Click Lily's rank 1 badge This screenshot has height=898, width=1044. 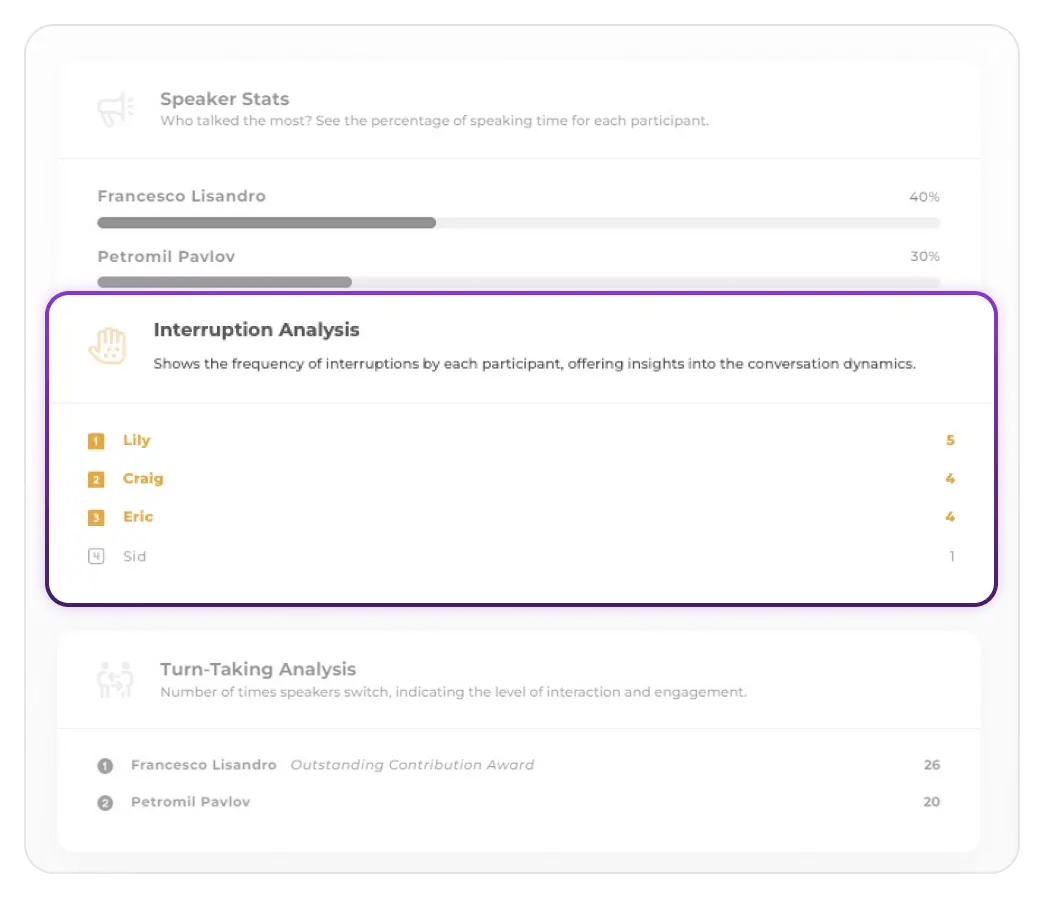click(96, 440)
